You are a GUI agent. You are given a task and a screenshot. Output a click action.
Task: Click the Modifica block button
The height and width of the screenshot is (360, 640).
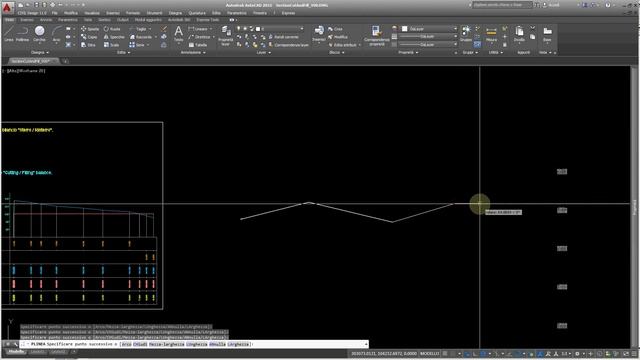tap(338, 37)
